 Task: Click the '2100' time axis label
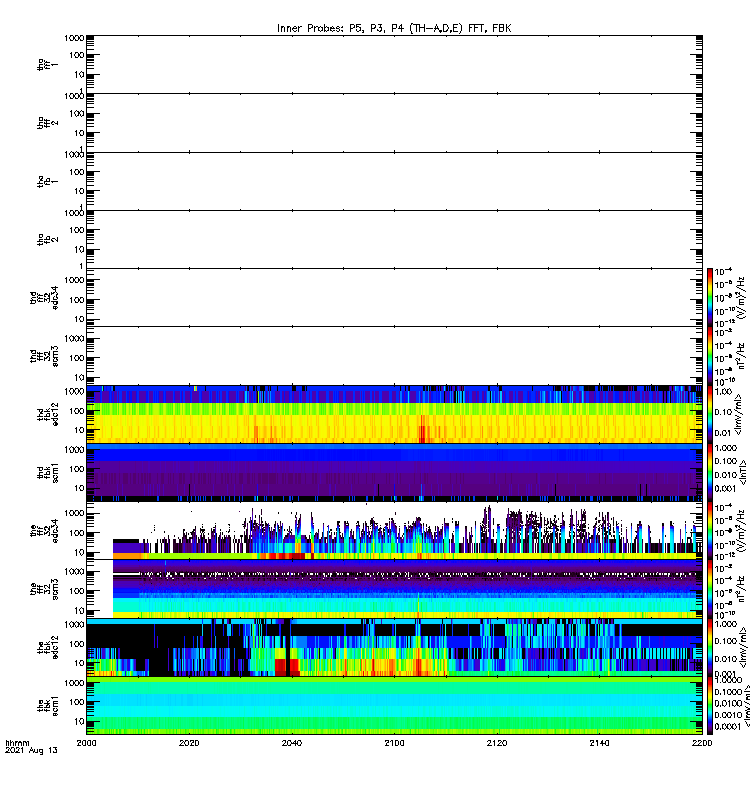pyautogui.click(x=394, y=743)
